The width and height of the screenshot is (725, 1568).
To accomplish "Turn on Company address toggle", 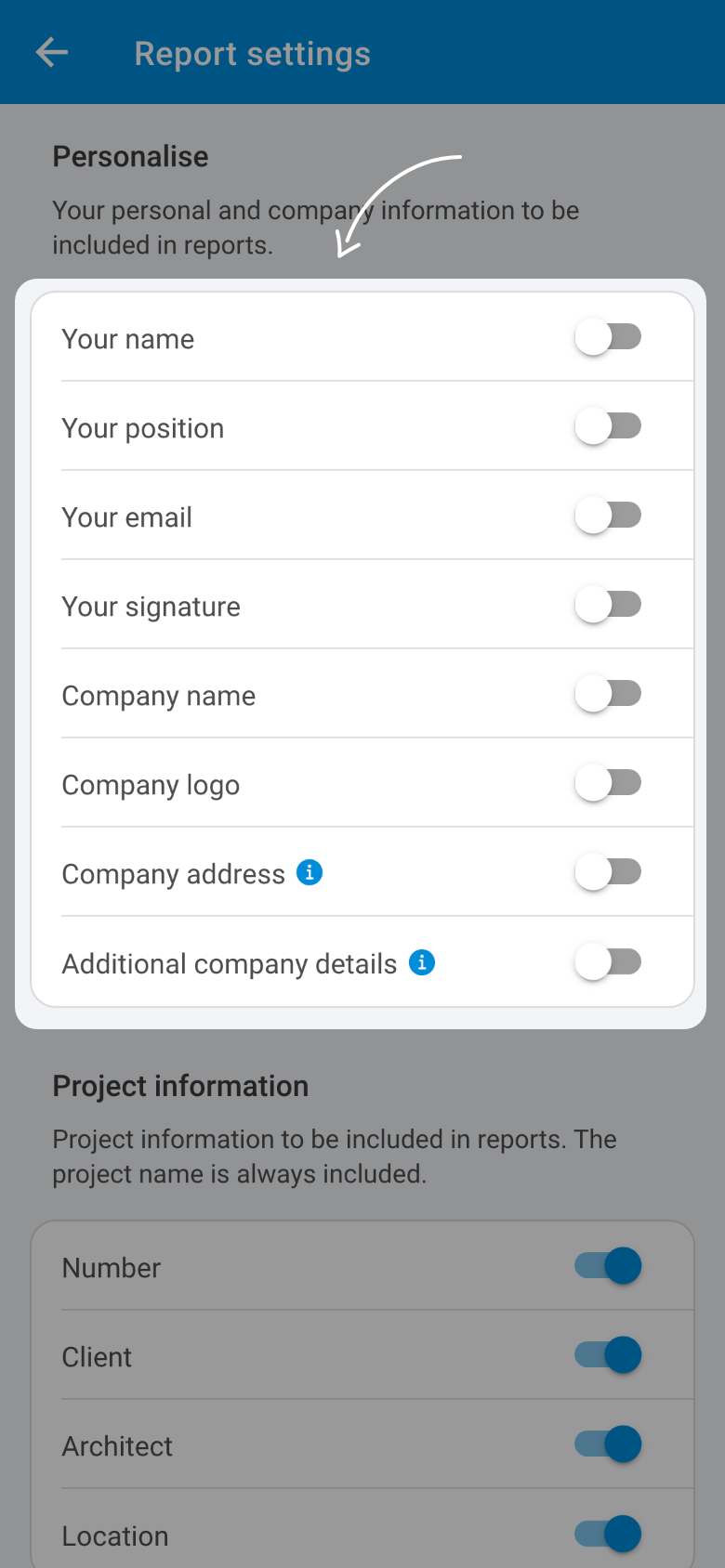I will [x=608, y=872].
